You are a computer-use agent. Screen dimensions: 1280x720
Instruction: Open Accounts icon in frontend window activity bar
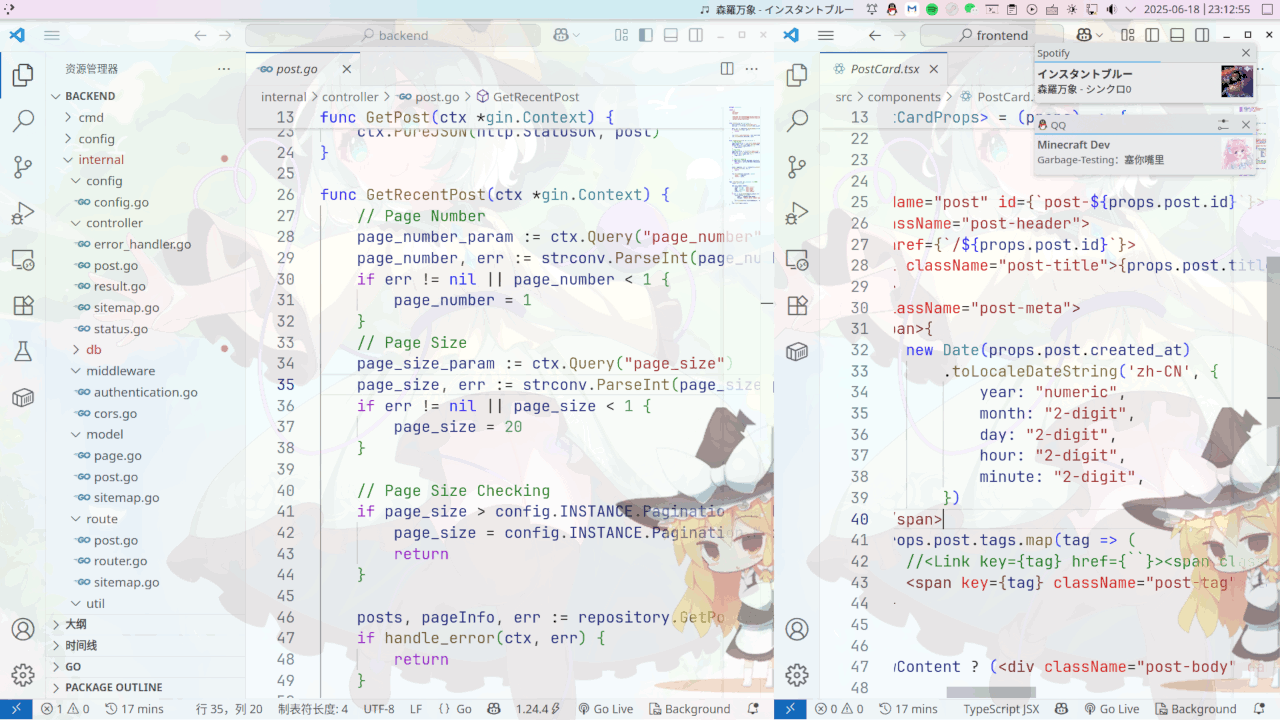797,630
